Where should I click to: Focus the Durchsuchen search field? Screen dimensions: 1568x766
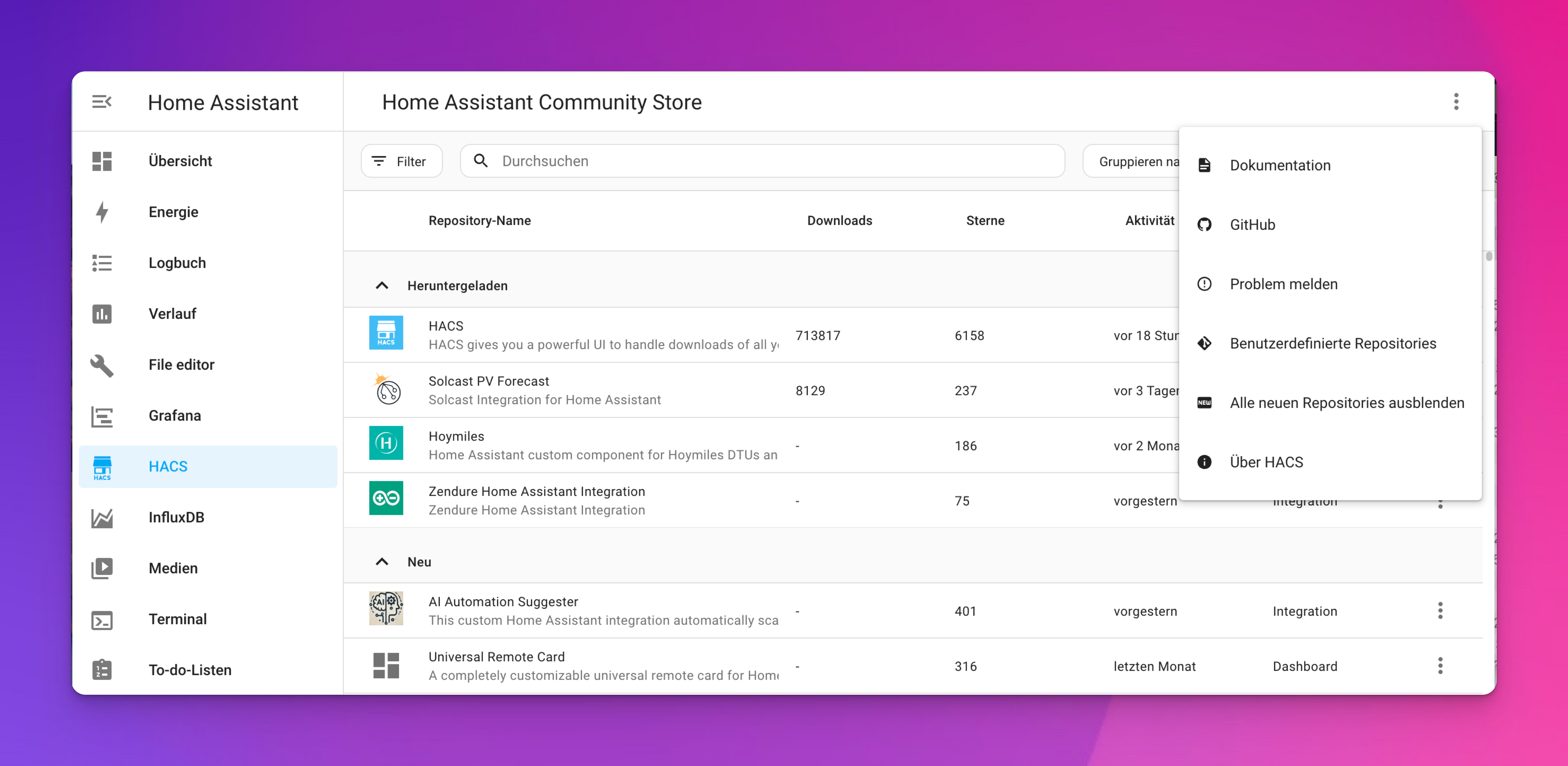tap(762, 161)
